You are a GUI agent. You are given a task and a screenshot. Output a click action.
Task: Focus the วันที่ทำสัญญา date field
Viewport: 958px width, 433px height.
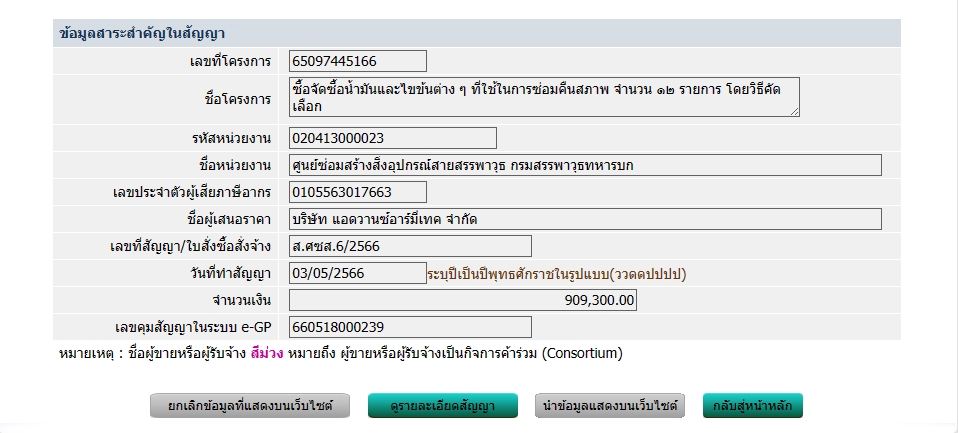click(357, 273)
